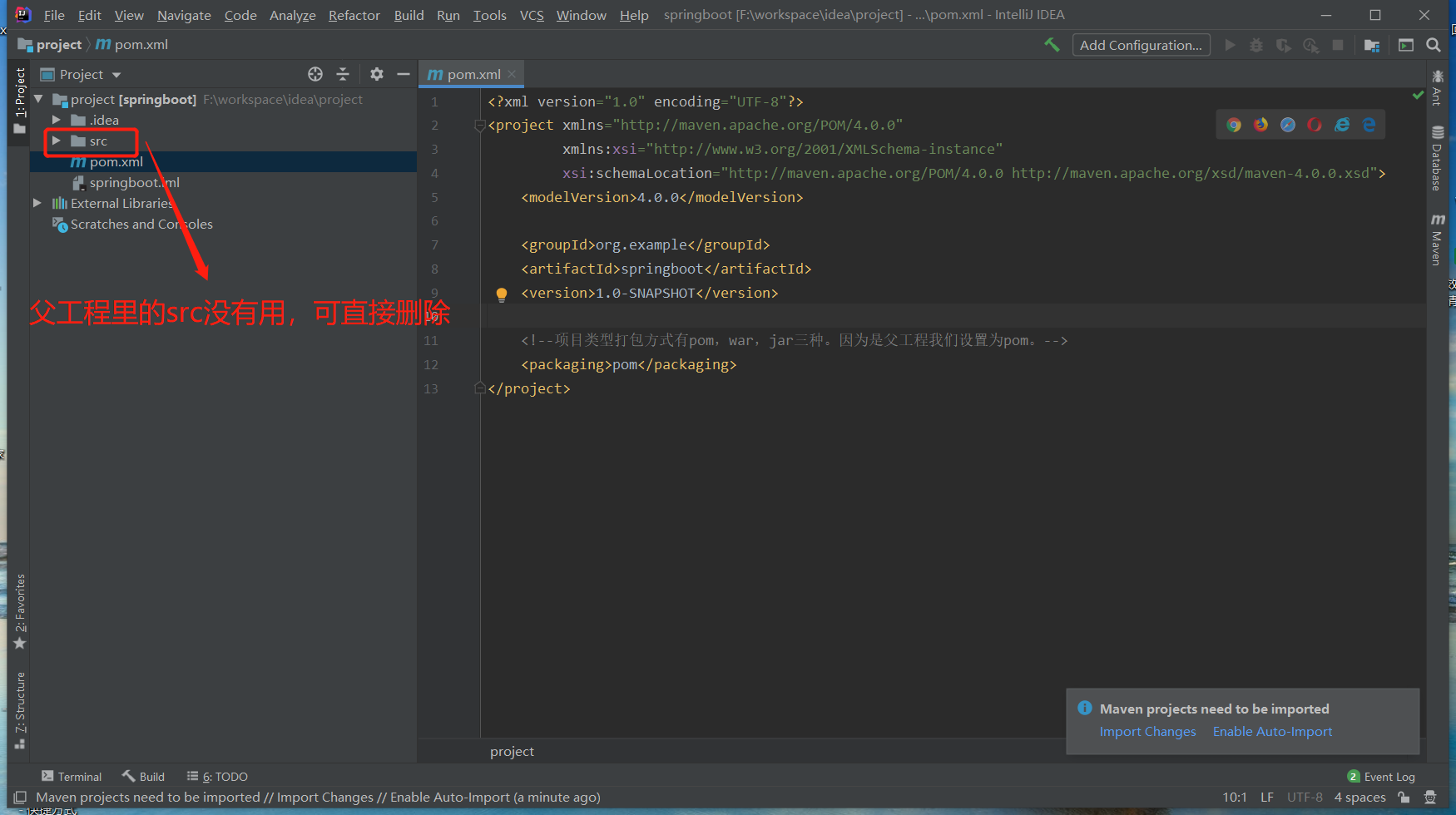Viewport: 1456px width, 815px height.
Task: Open pom.xml in Firefox browser icon
Action: [1261, 125]
